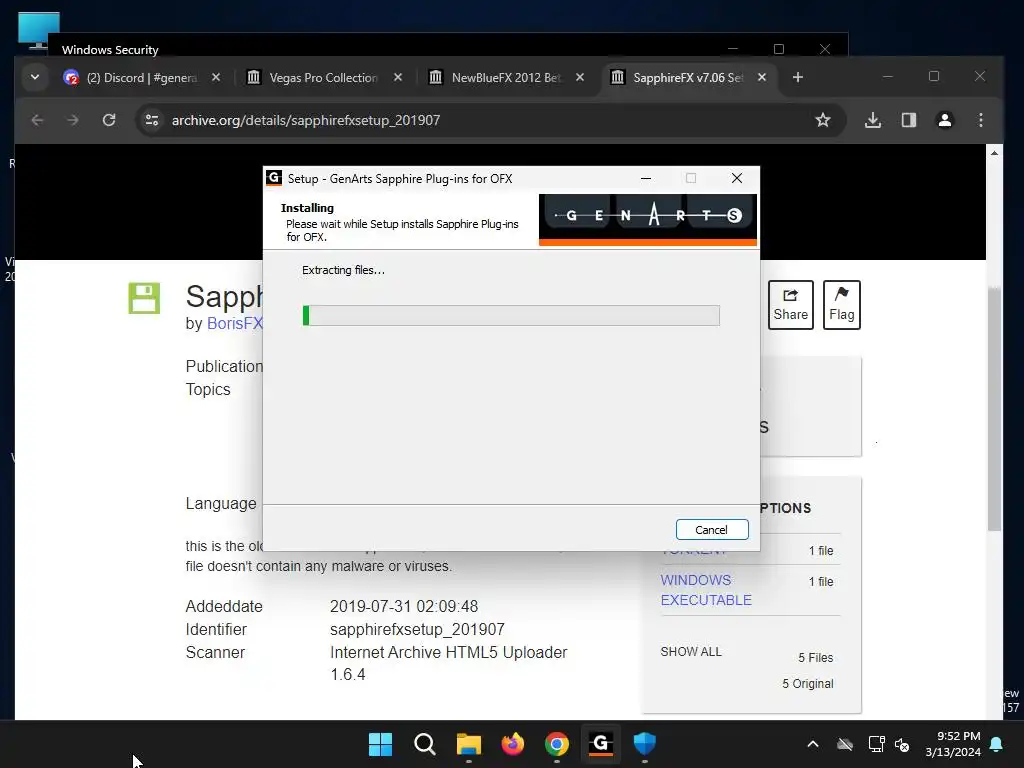Open a new browser tab

[x=797, y=78]
